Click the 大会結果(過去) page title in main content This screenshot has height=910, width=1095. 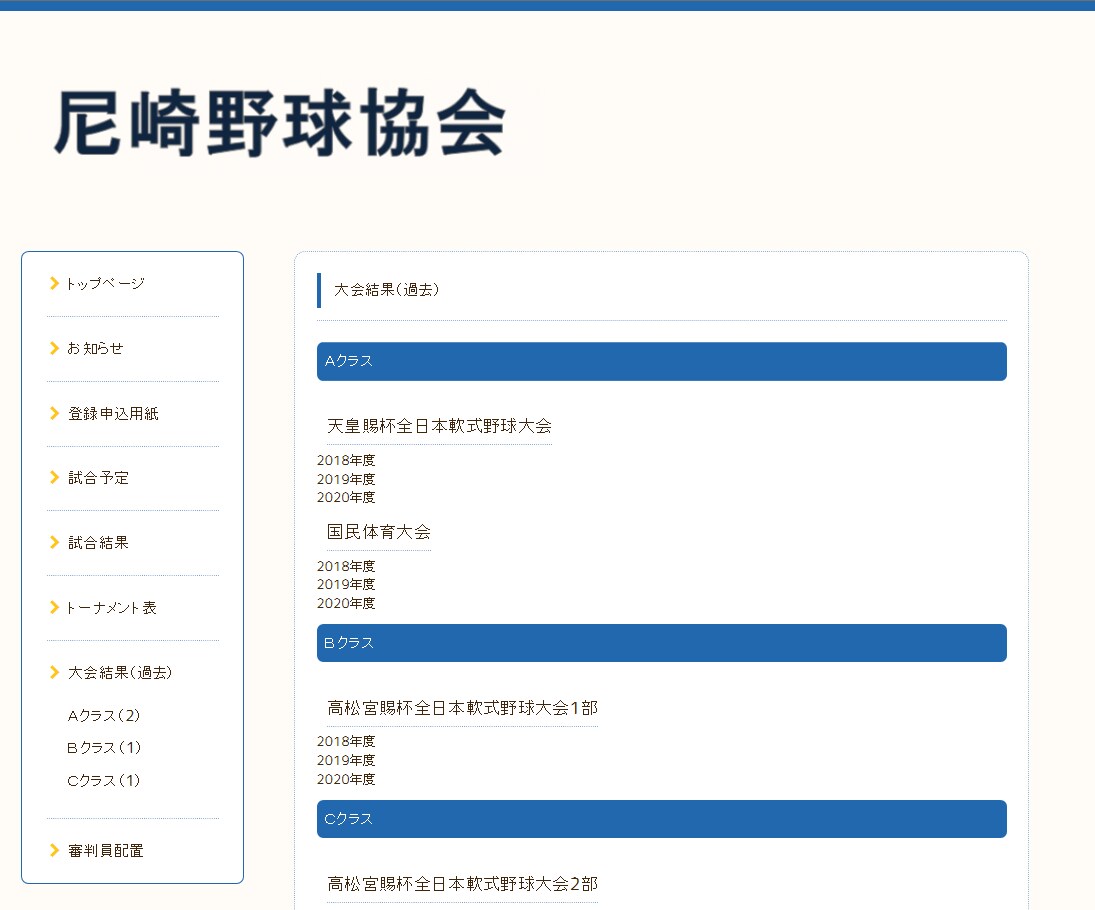(386, 290)
